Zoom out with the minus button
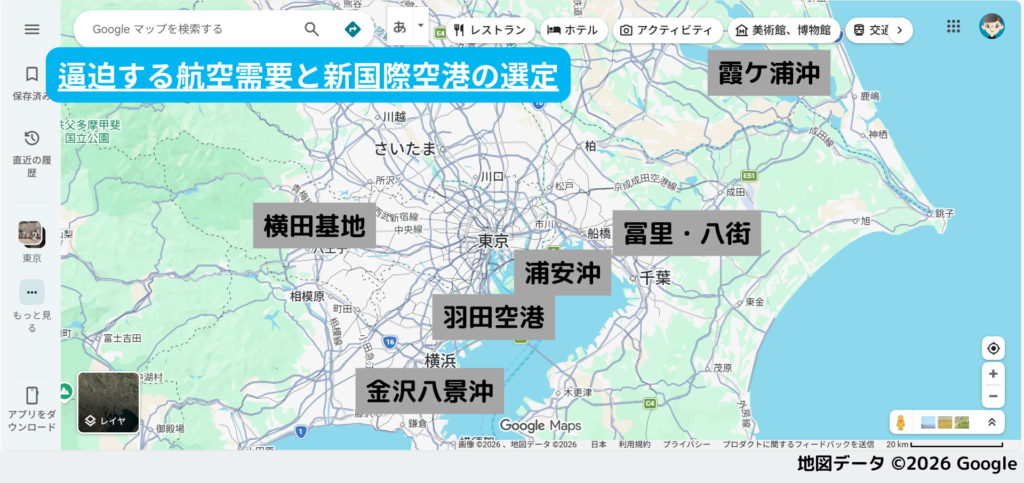The image size is (1024, 483). click(x=993, y=396)
